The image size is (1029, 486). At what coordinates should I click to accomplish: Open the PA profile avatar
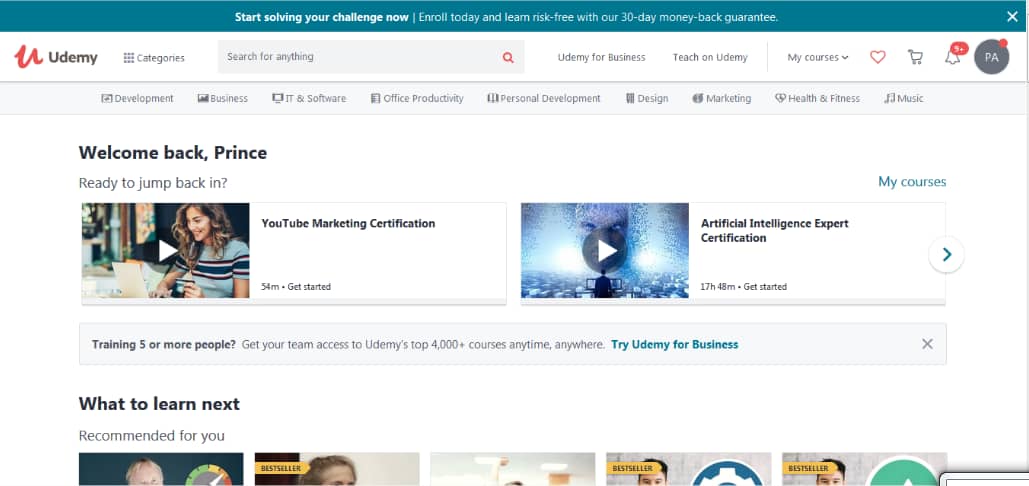(992, 57)
